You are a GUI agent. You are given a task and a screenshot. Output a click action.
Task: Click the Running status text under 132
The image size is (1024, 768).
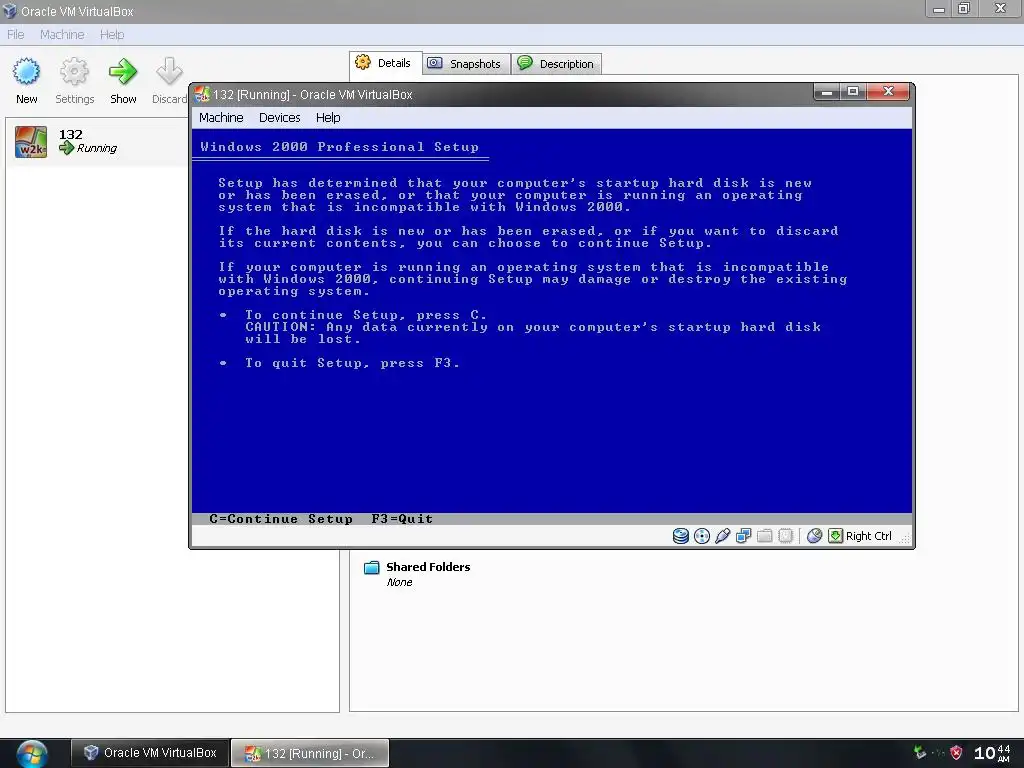click(97, 148)
